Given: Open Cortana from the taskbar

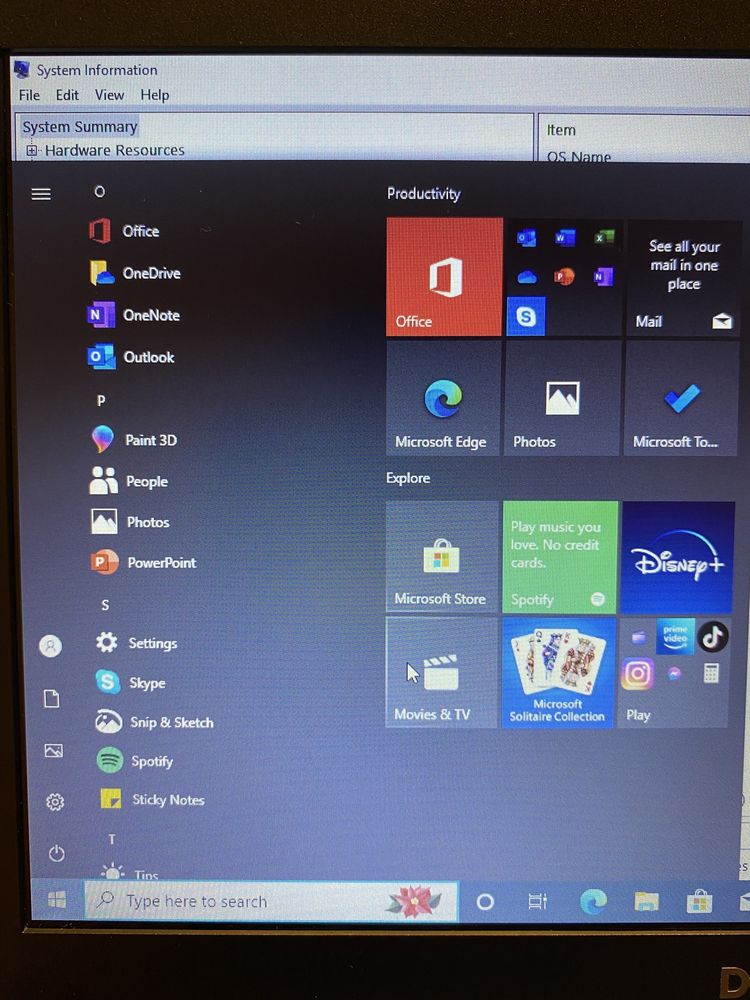Looking at the screenshot, I should 485,902.
